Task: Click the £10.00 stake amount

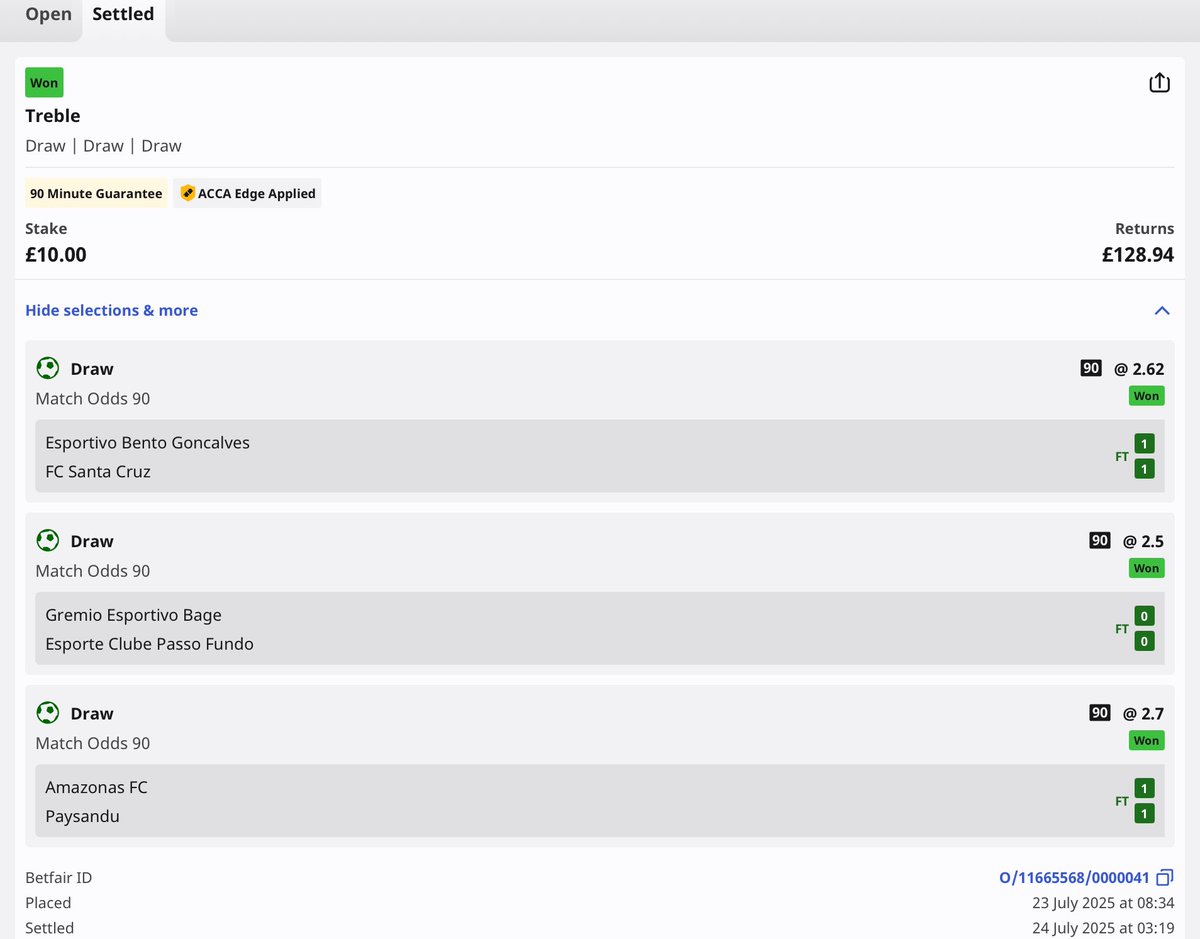Action: click(x=56, y=255)
